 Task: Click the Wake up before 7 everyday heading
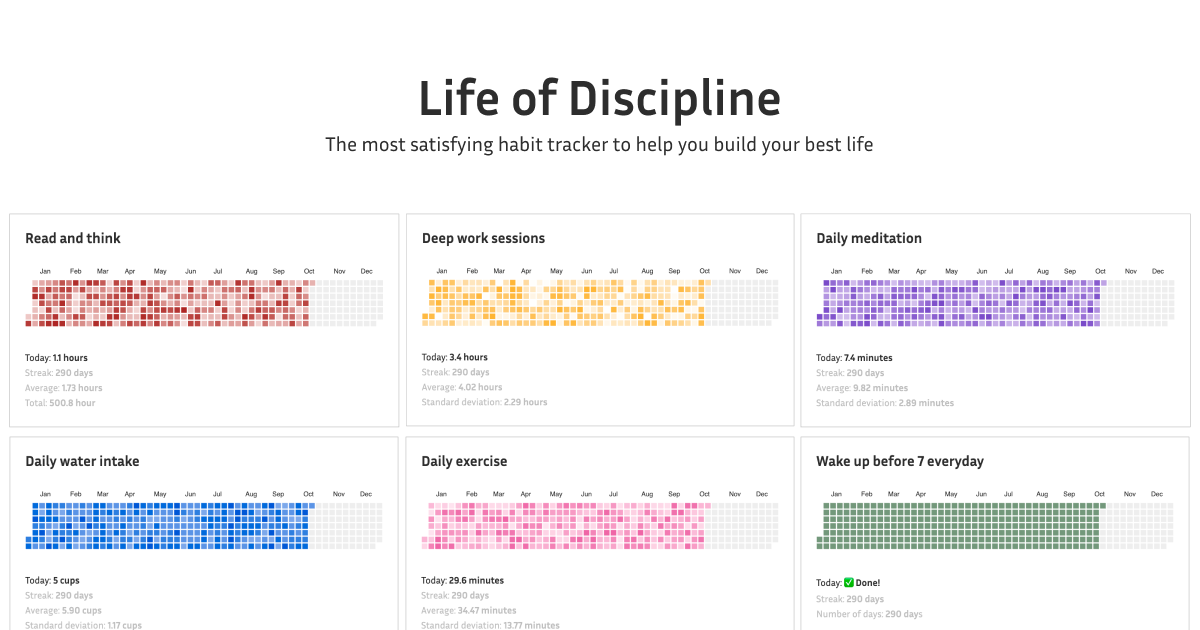click(x=898, y=461)
